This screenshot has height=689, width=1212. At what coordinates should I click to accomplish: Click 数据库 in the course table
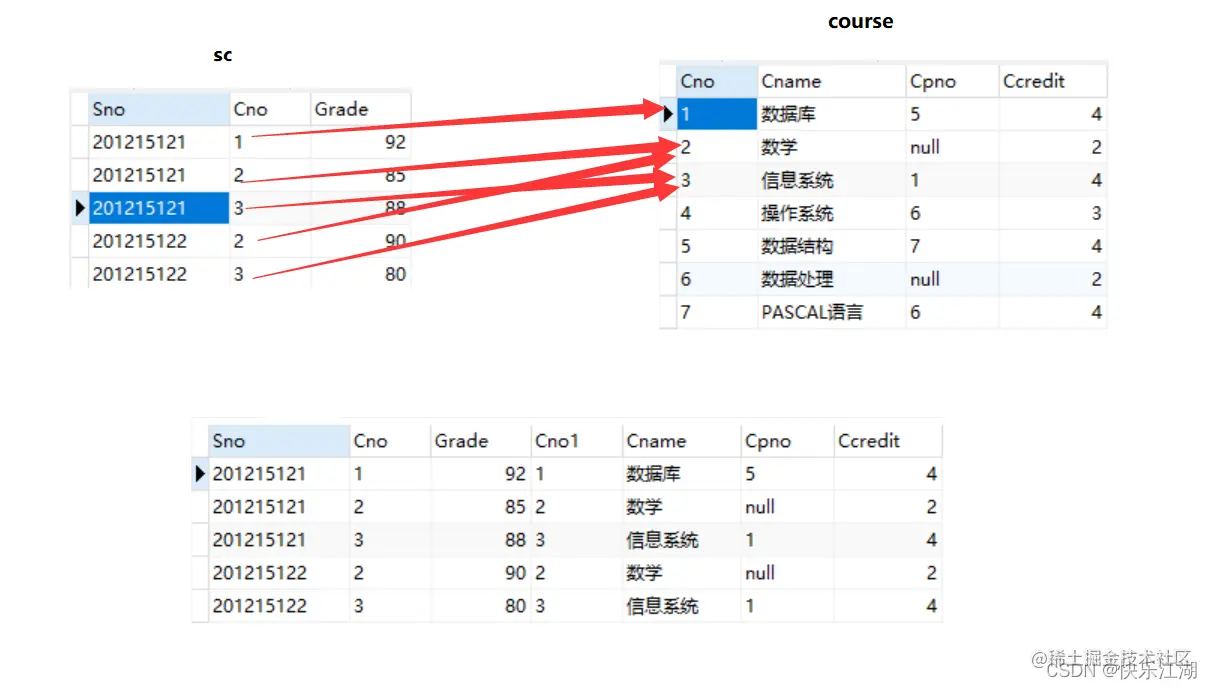tap(788, 114)
